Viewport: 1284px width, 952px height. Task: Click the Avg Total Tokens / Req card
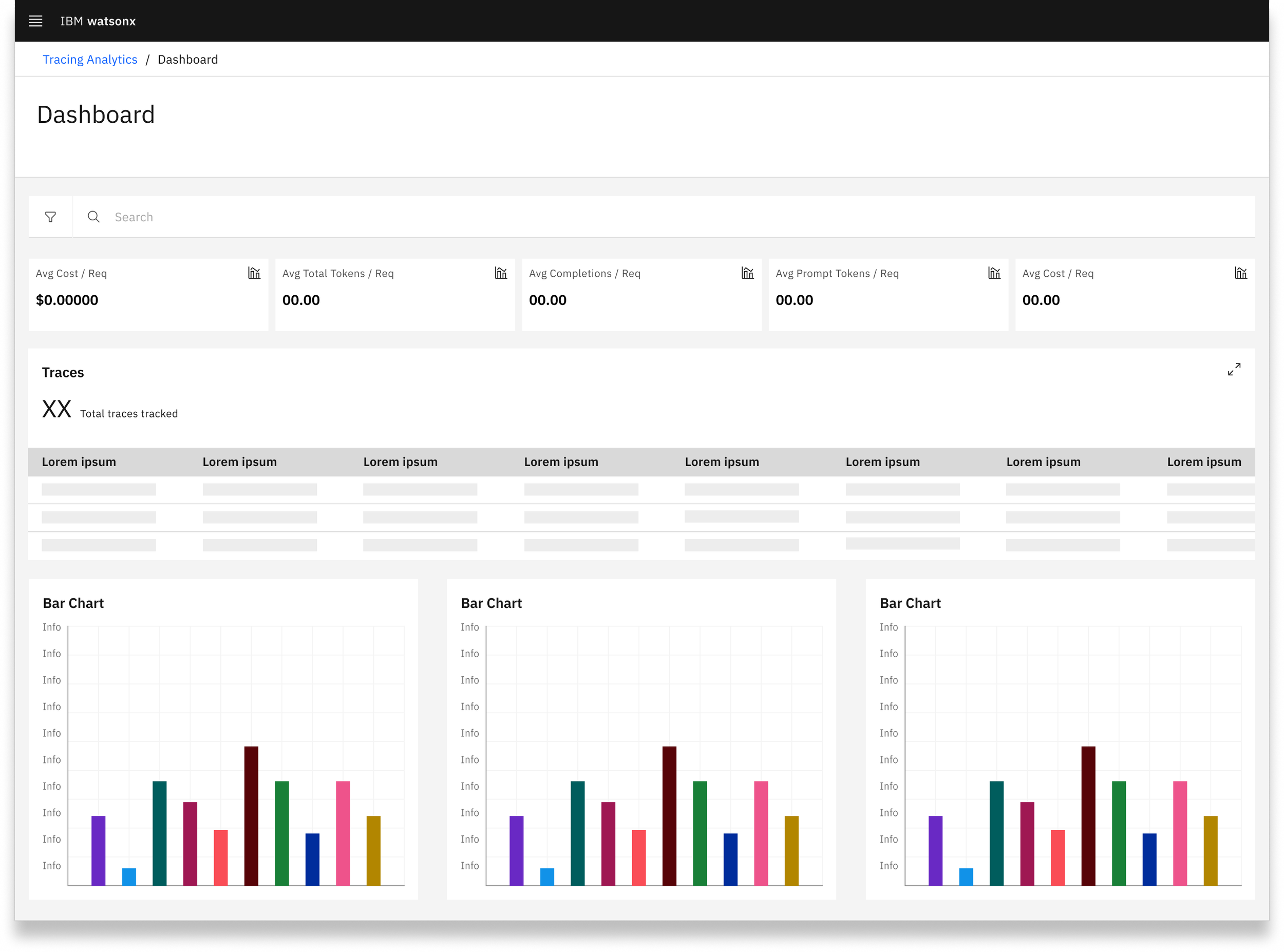[x=395, y=294]
